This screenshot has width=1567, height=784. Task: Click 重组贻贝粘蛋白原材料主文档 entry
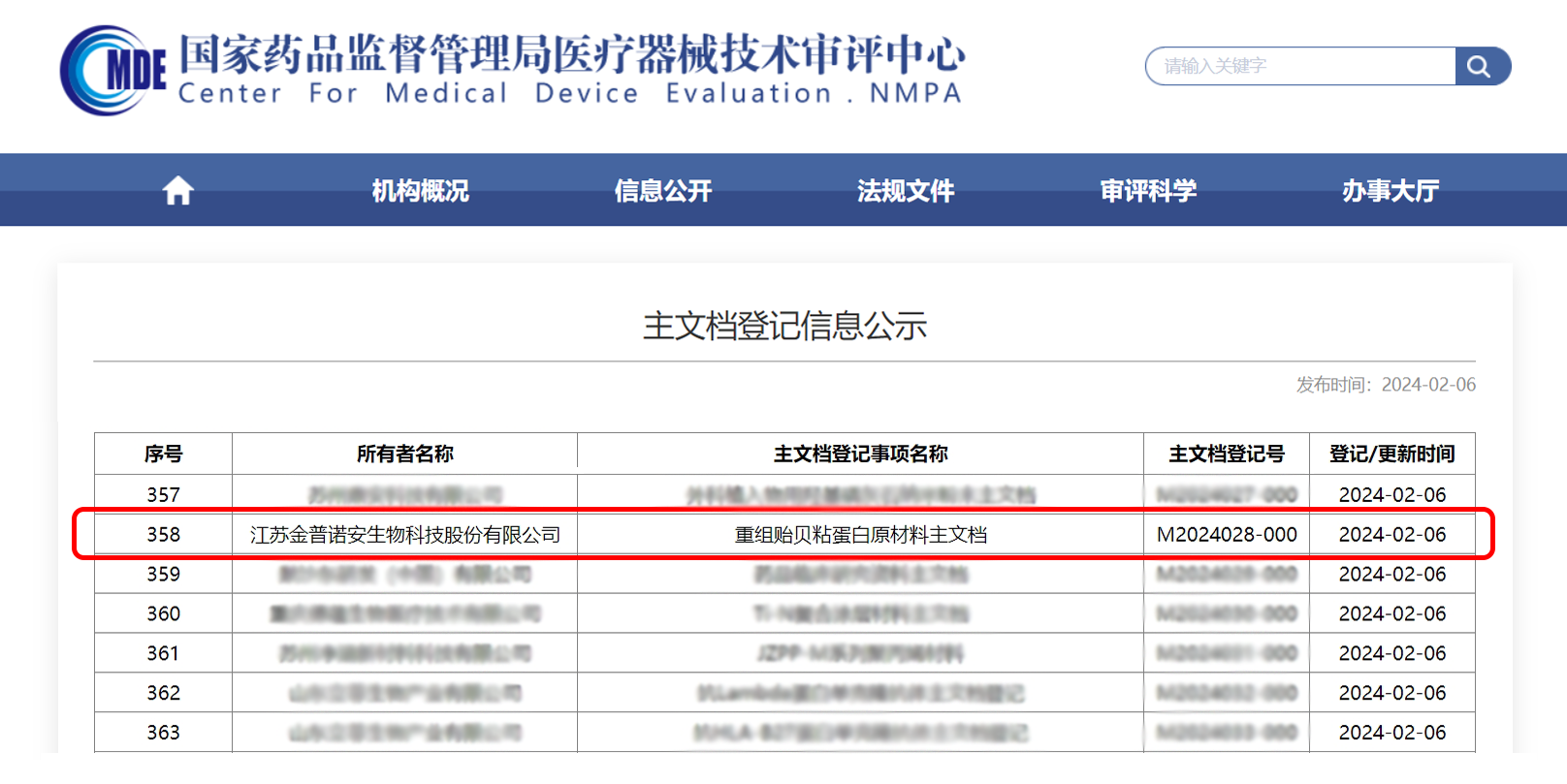pos(860,535)
